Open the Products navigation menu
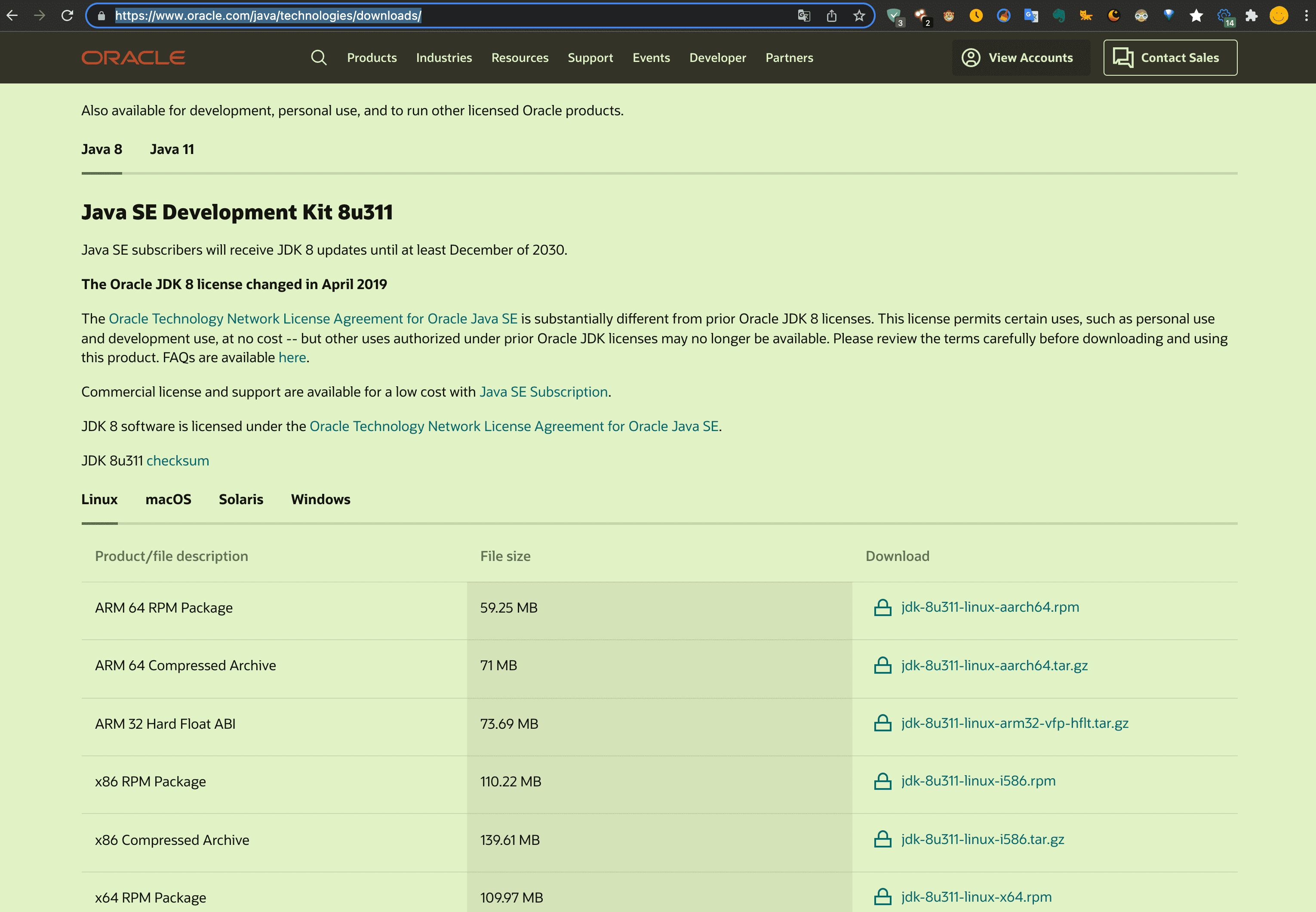Image resolution: width=1316 pixels, height=912 pixels. point(372,58)
